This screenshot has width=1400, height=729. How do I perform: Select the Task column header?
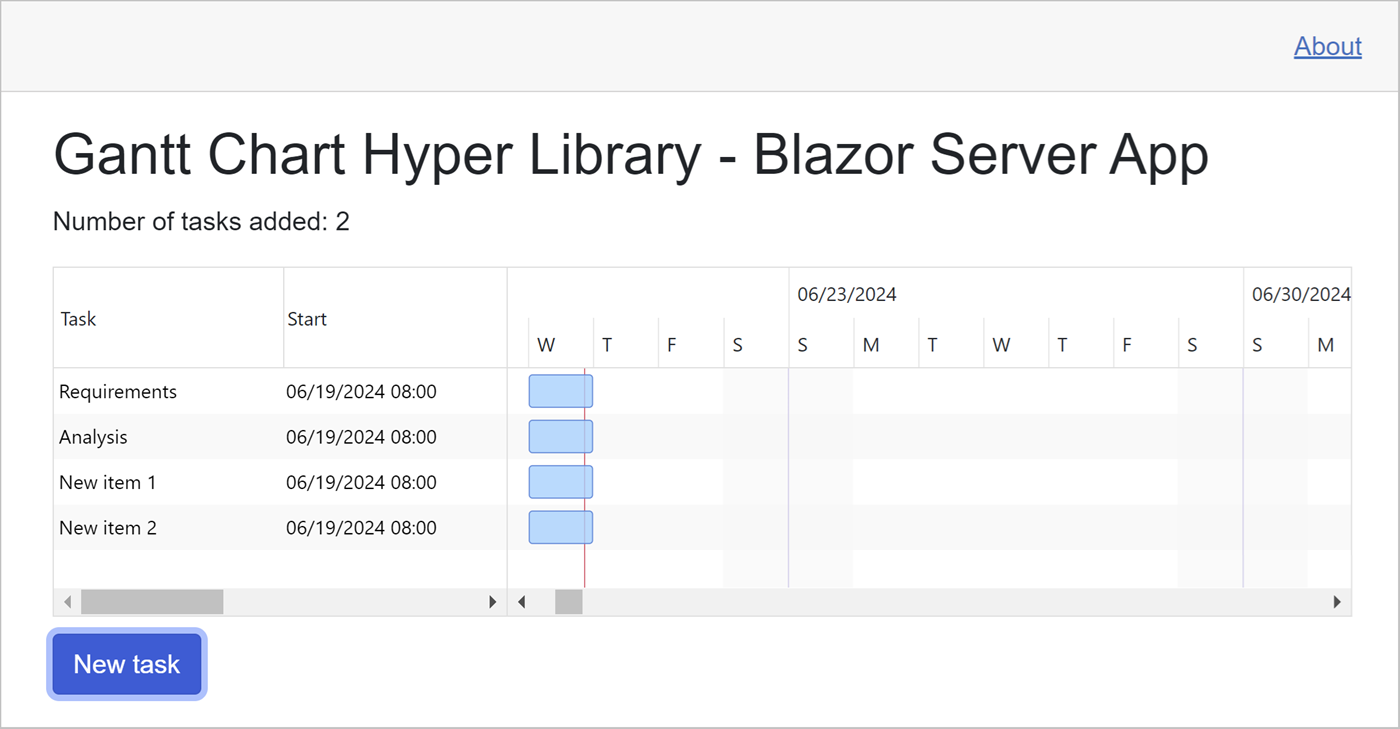coord(78,319)
